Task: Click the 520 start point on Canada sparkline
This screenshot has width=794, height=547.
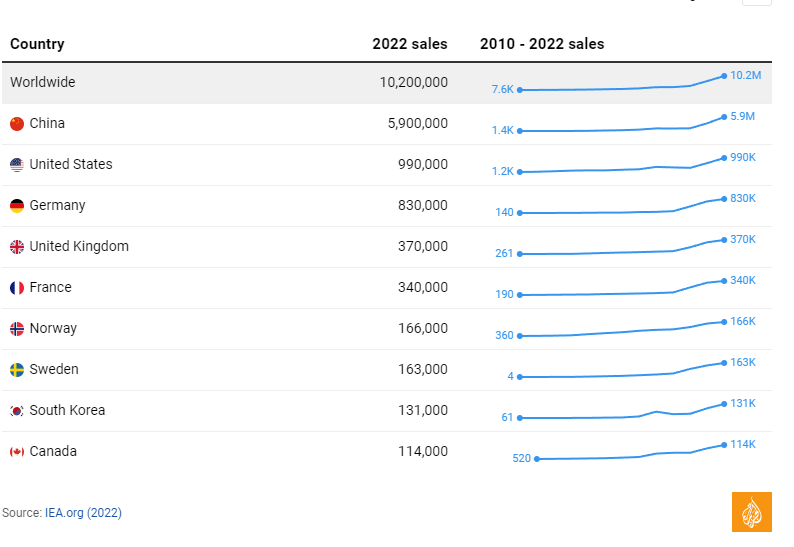Action: (x=537, y=459)
